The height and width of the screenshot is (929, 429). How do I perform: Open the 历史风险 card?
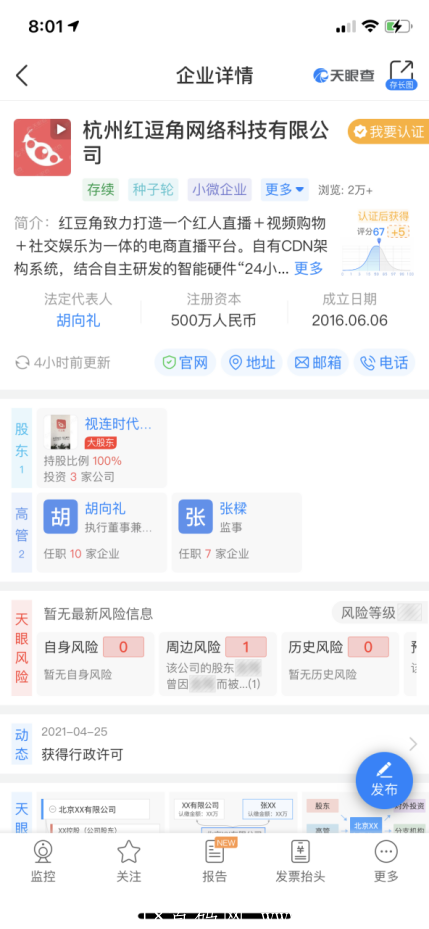point(340,664)
